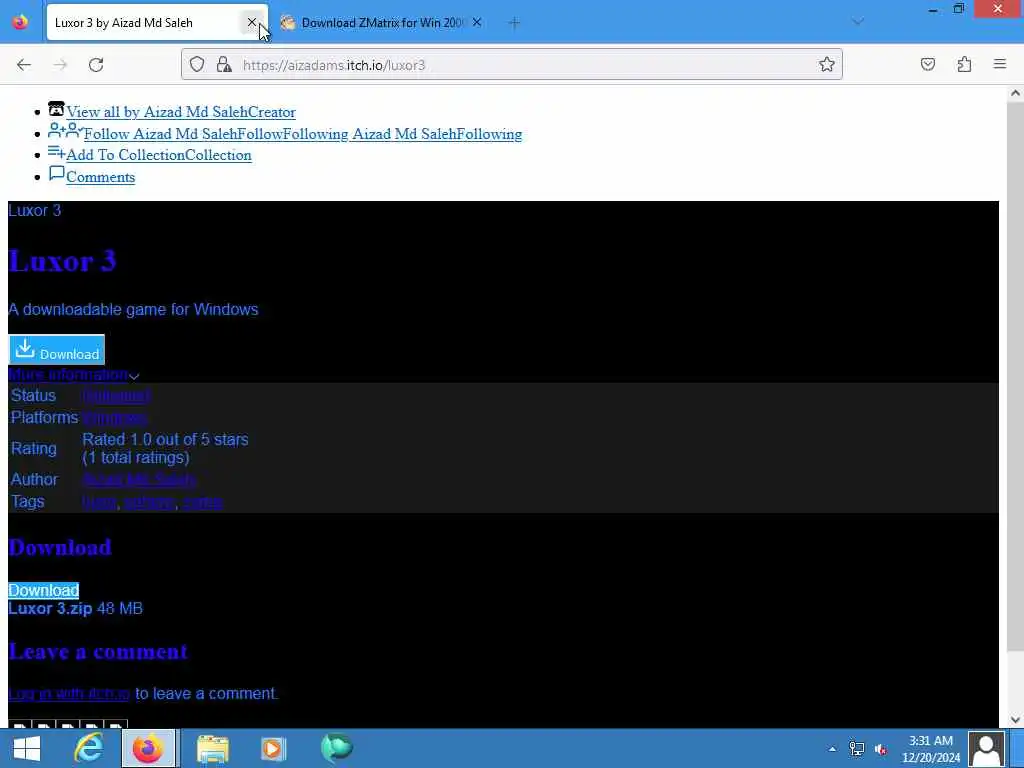Click the Platforms value link
This screenshot has height=768, width=1024.
point(114,418)
